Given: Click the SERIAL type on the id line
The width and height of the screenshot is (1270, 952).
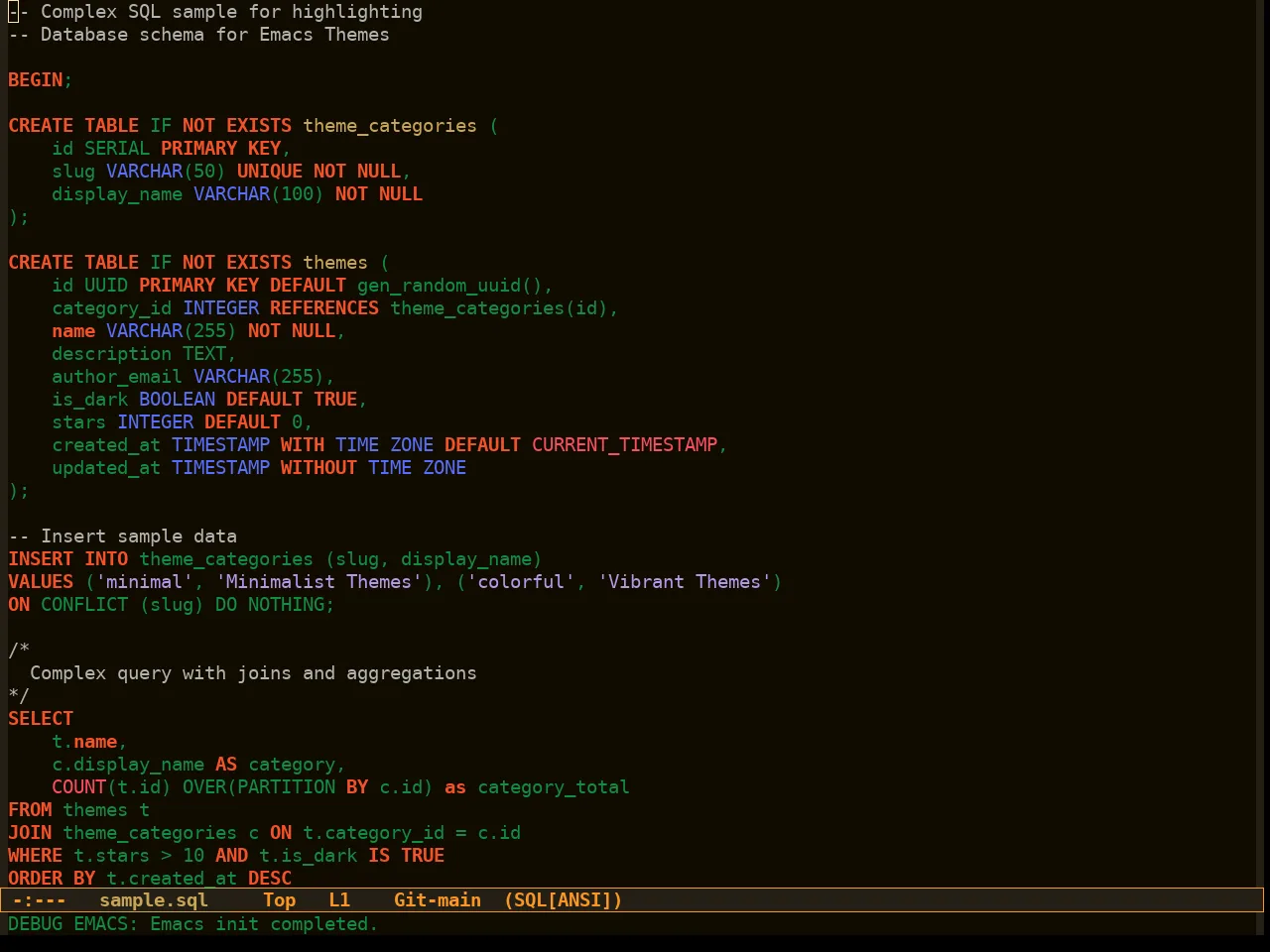Looking at the screenshot, I should click(x=117, y=149).
